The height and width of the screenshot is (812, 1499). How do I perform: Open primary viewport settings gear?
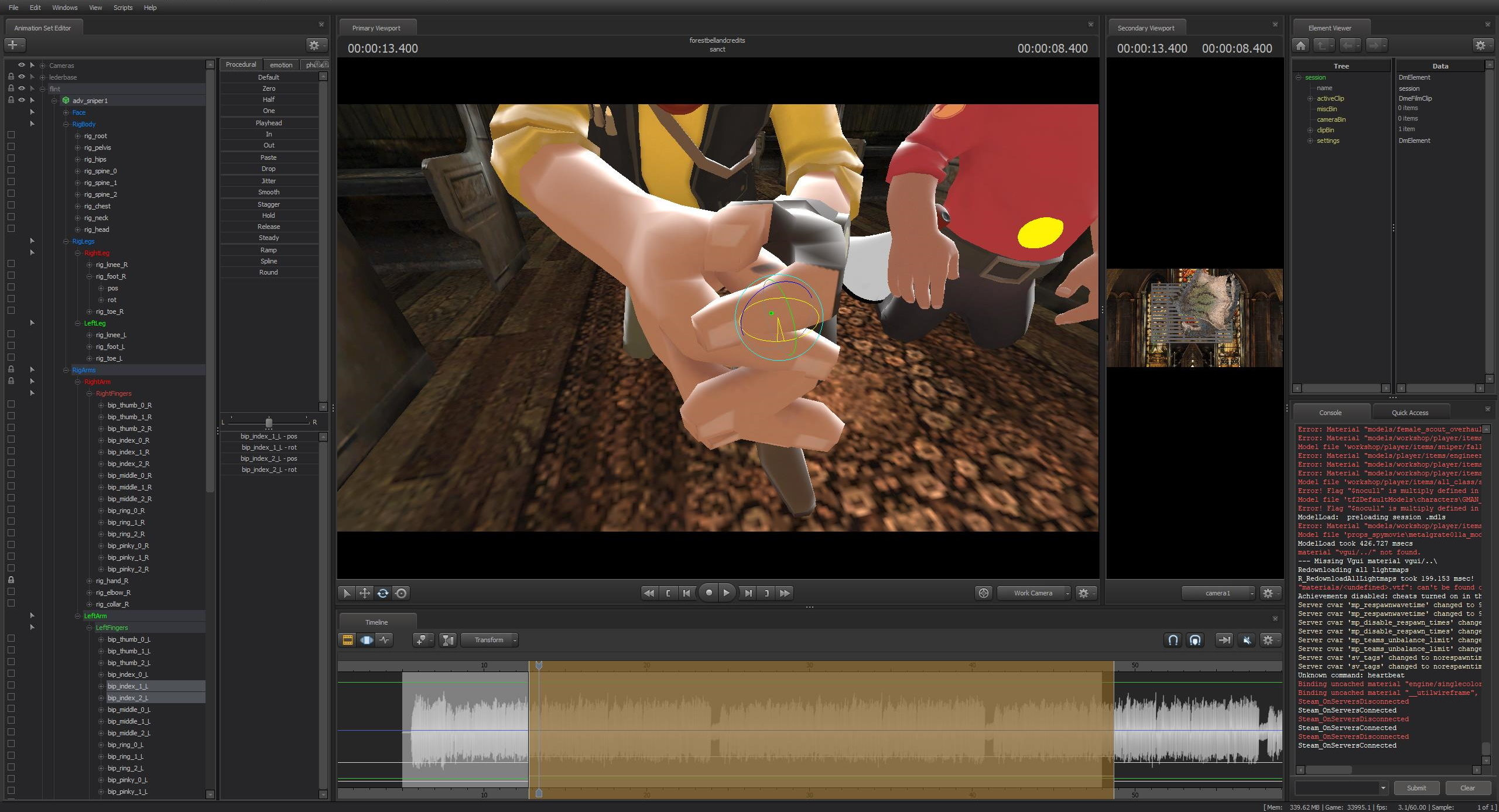[x=1086, y=593]
